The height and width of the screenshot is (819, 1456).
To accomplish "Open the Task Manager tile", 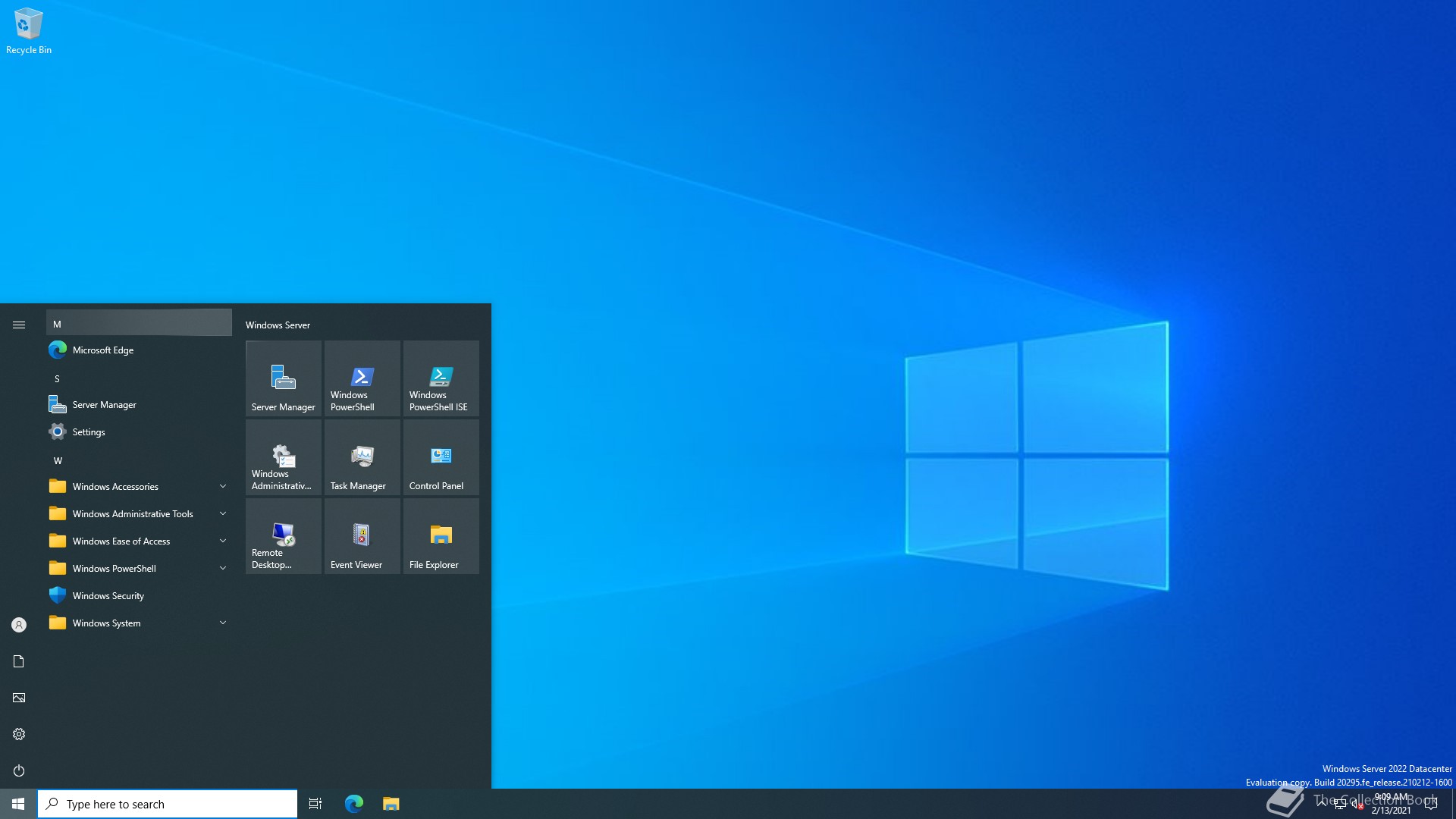I will point(362,457).
